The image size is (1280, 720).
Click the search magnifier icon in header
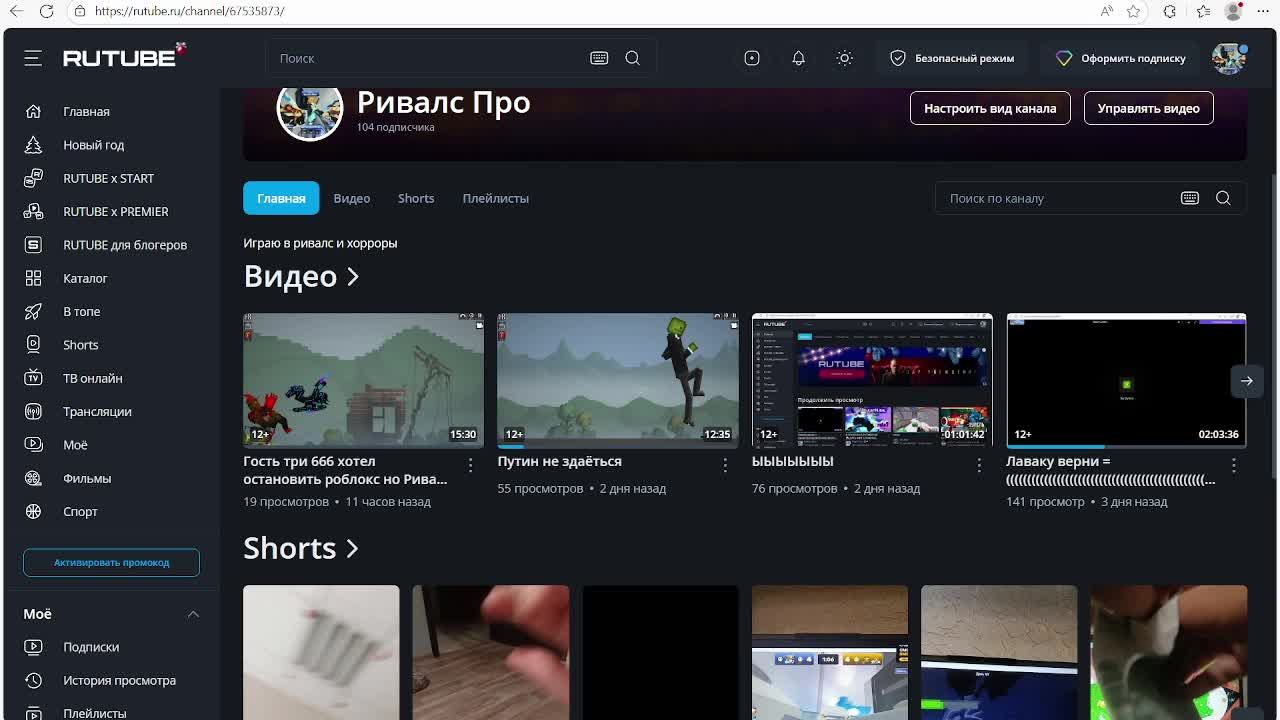(x=633, y=58)
